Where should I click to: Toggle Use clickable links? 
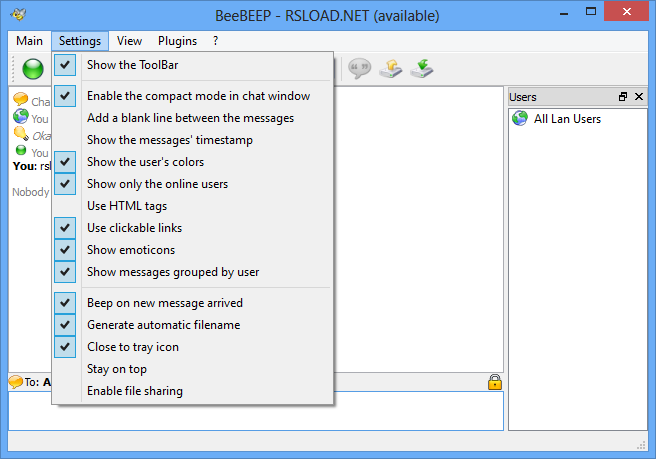coord(192,228)
